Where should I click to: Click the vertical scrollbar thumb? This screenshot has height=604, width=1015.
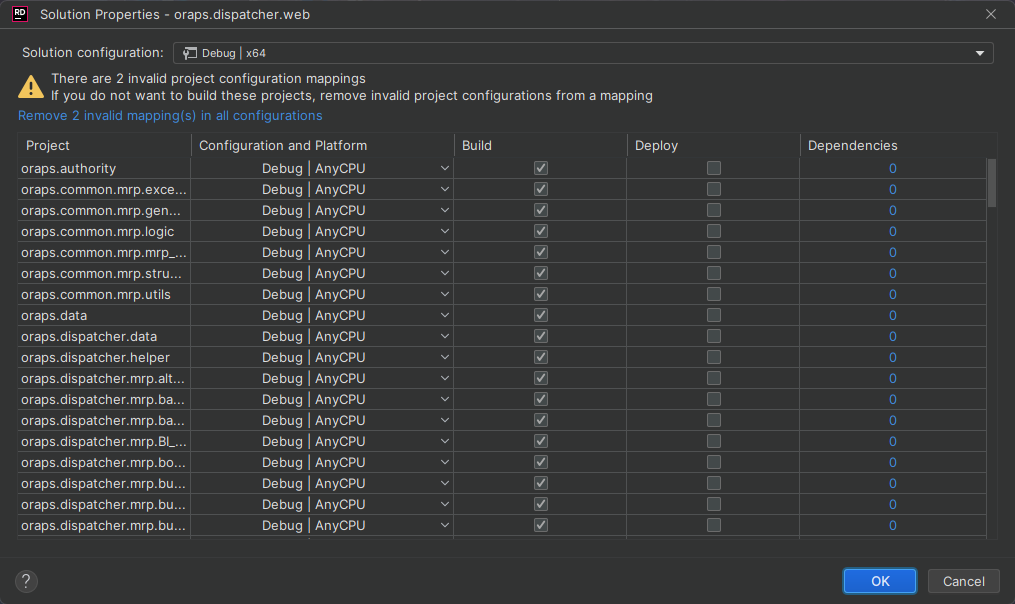point(992,182)
